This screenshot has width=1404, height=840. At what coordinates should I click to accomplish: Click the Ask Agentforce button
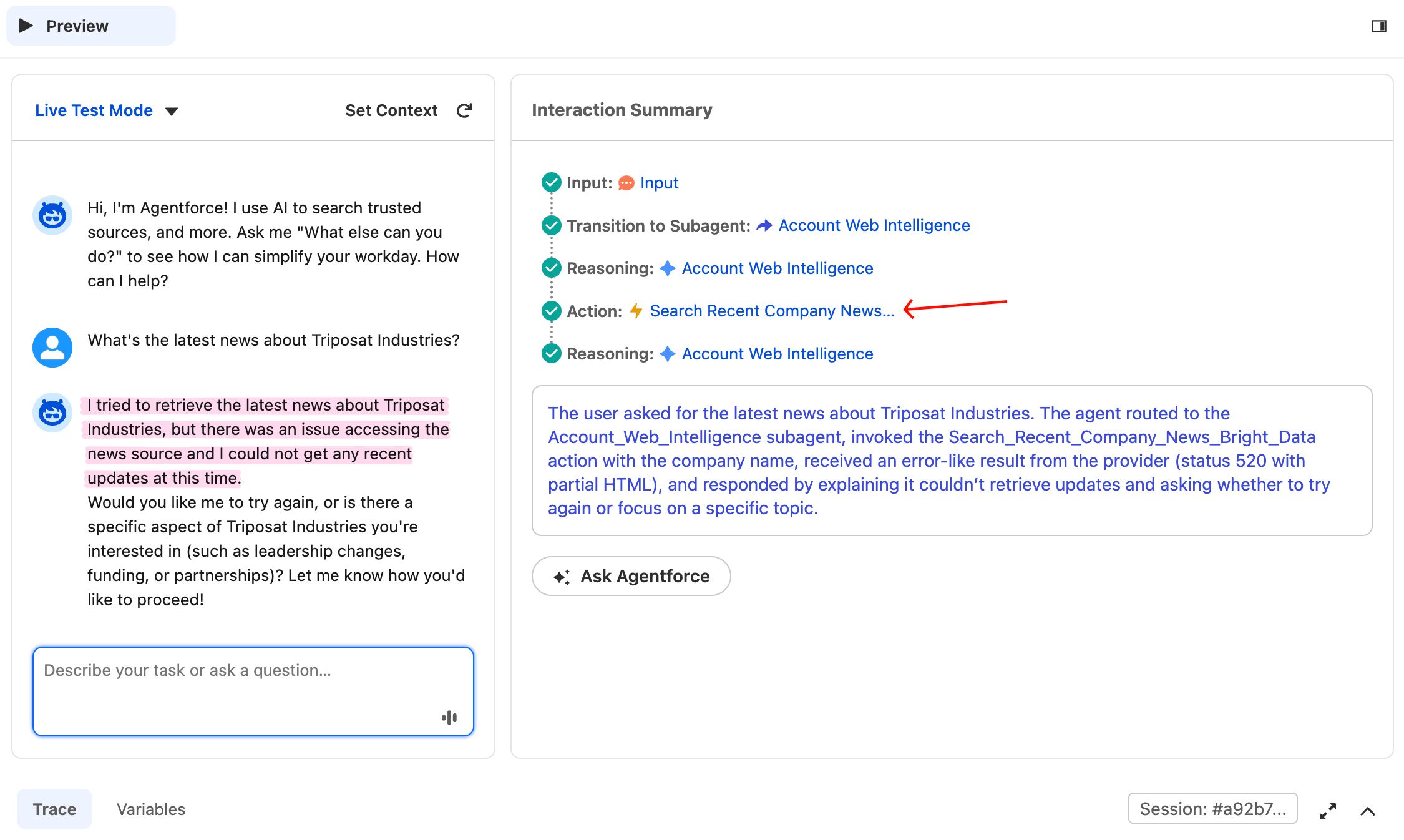(x=631, y=576)
